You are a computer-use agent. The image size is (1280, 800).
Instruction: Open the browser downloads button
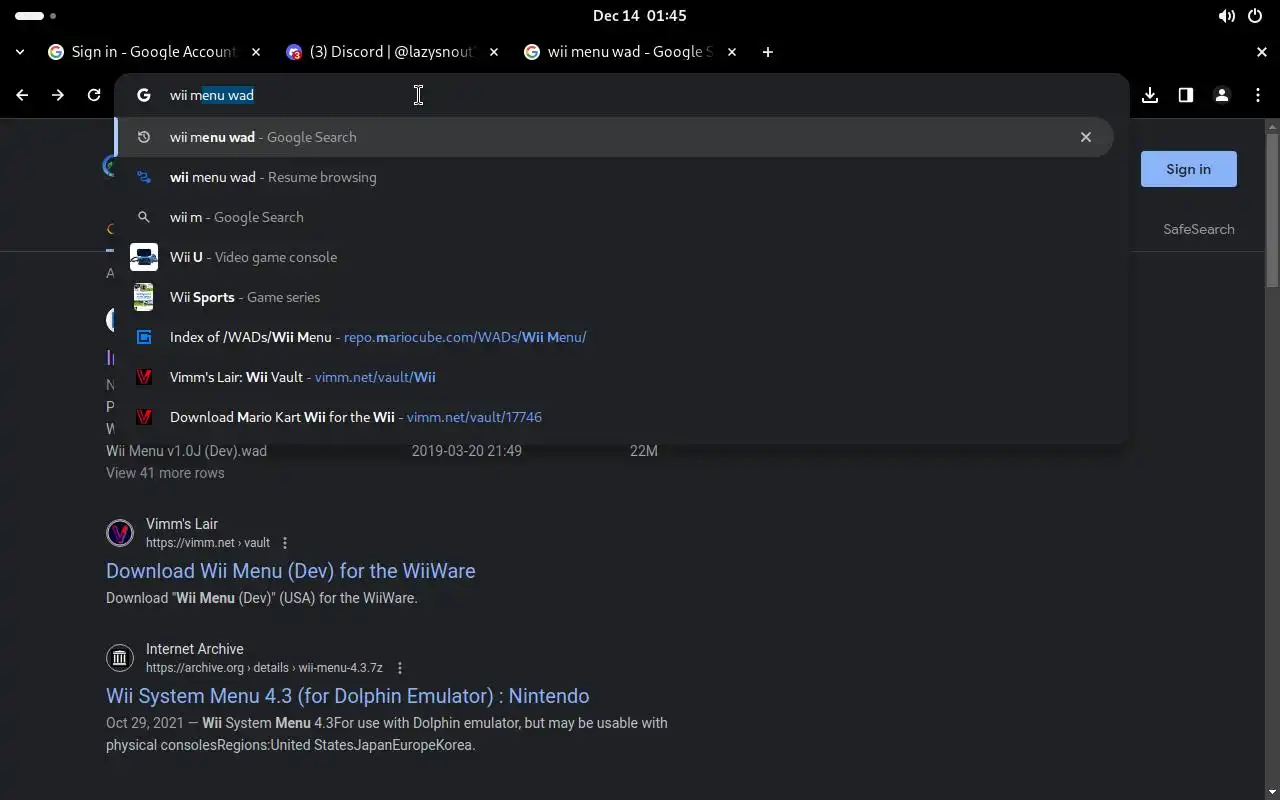(1150, 95)
